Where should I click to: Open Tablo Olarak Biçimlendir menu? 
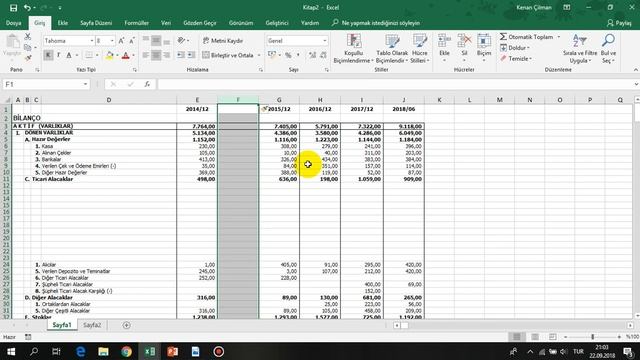click(392, 48)
